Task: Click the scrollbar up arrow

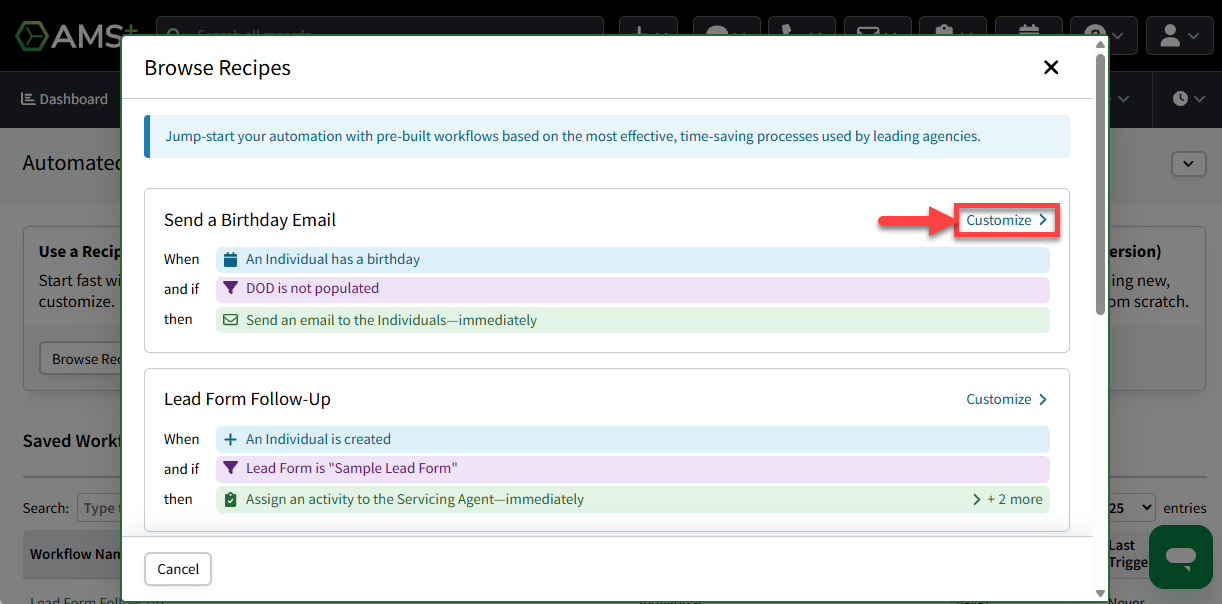Action: coord(1101,44)
